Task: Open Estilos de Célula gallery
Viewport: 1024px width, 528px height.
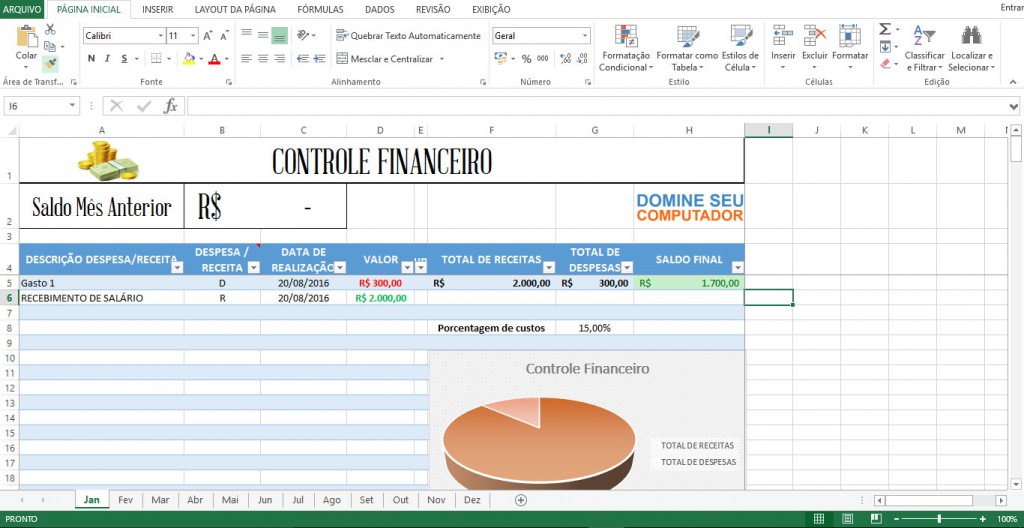Action: click(x=741, y=49)
